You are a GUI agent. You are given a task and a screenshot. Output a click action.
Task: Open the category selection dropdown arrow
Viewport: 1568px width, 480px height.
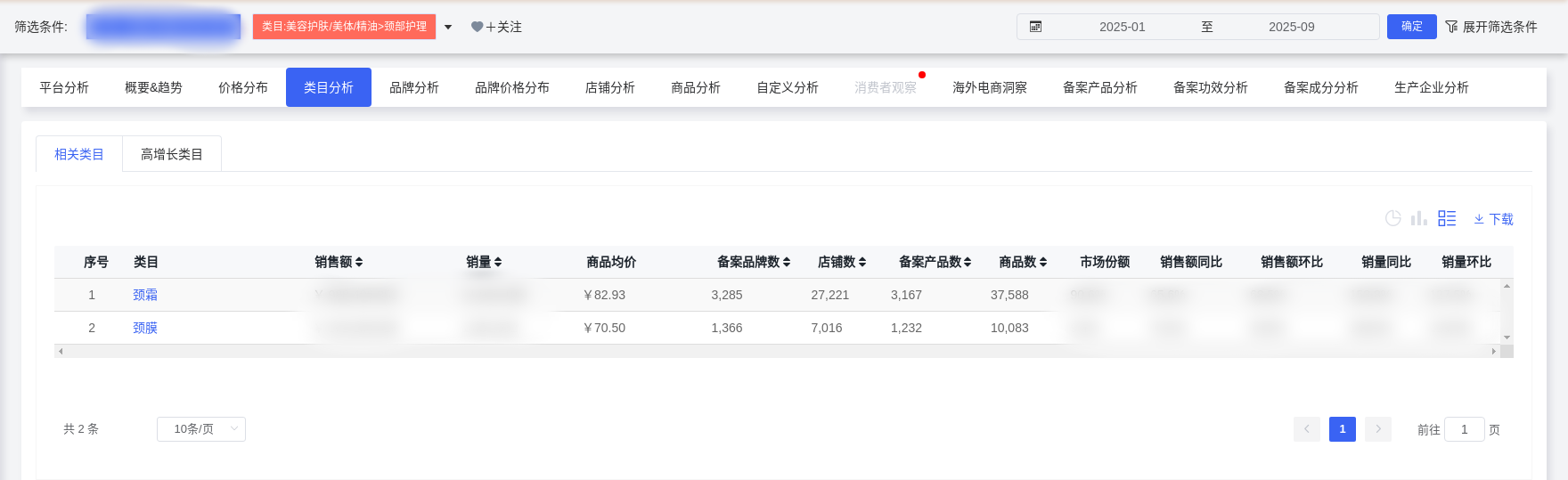pos(448,28)
